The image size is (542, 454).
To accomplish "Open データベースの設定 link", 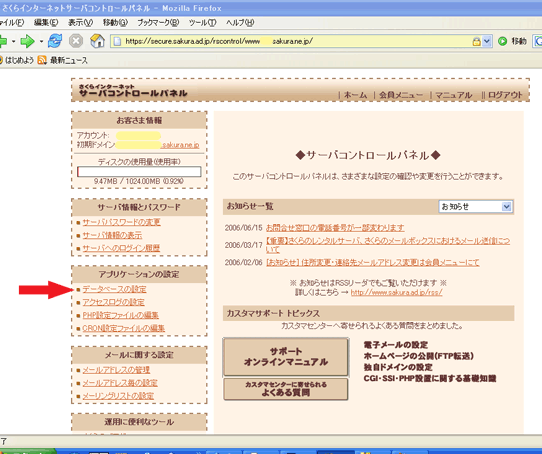I will tap(114, 289).
